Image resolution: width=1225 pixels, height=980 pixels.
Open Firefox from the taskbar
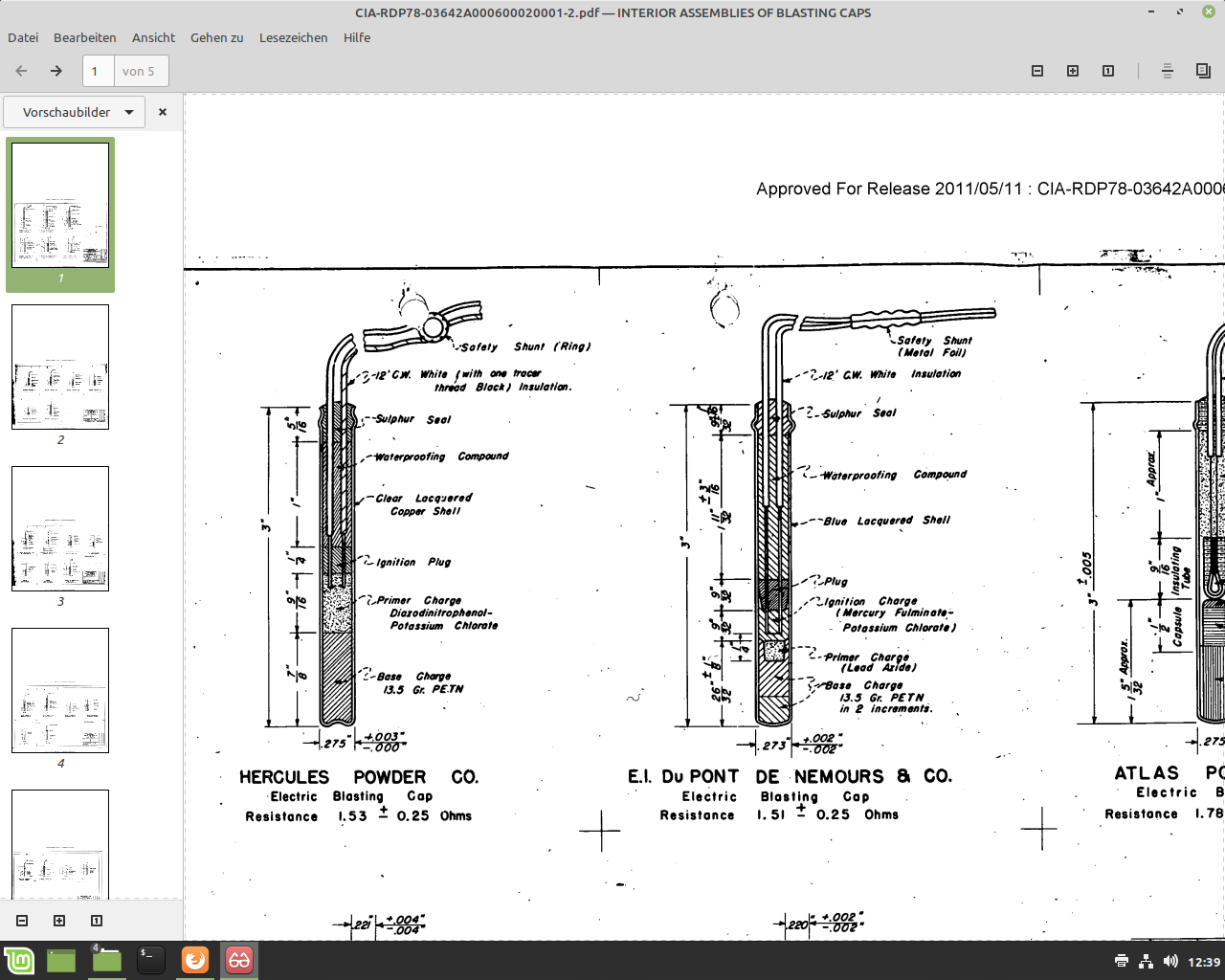tap(195, 961)
